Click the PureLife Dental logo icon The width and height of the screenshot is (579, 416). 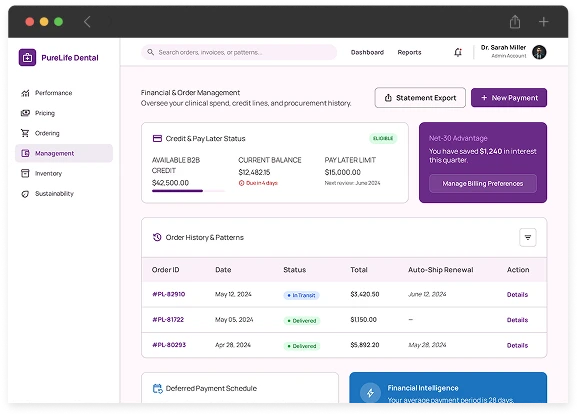(x=27, y=58)
